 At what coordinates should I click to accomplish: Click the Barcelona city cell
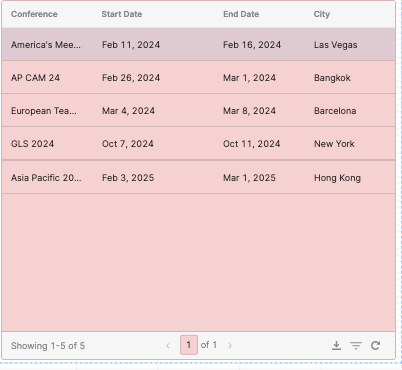click(335, 111)
